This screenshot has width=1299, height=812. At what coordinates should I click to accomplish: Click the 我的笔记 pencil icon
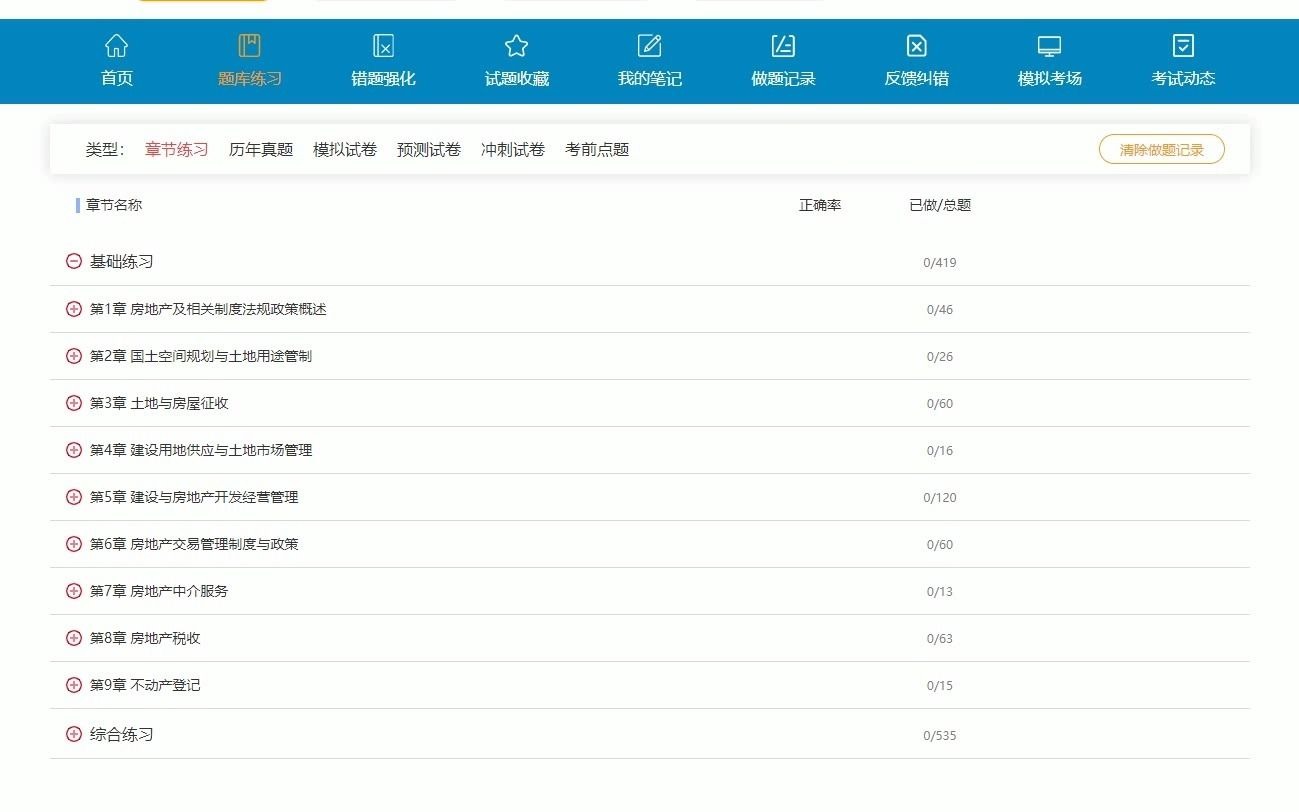650,46
